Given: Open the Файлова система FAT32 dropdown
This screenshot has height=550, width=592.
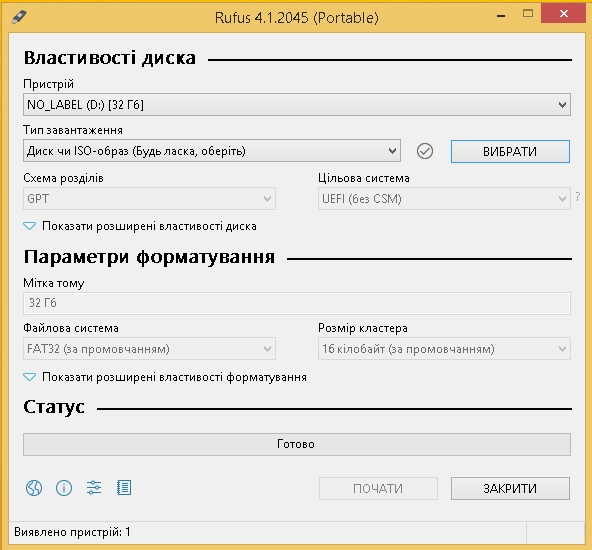Looking at the screenshot, I should point(149,348).
